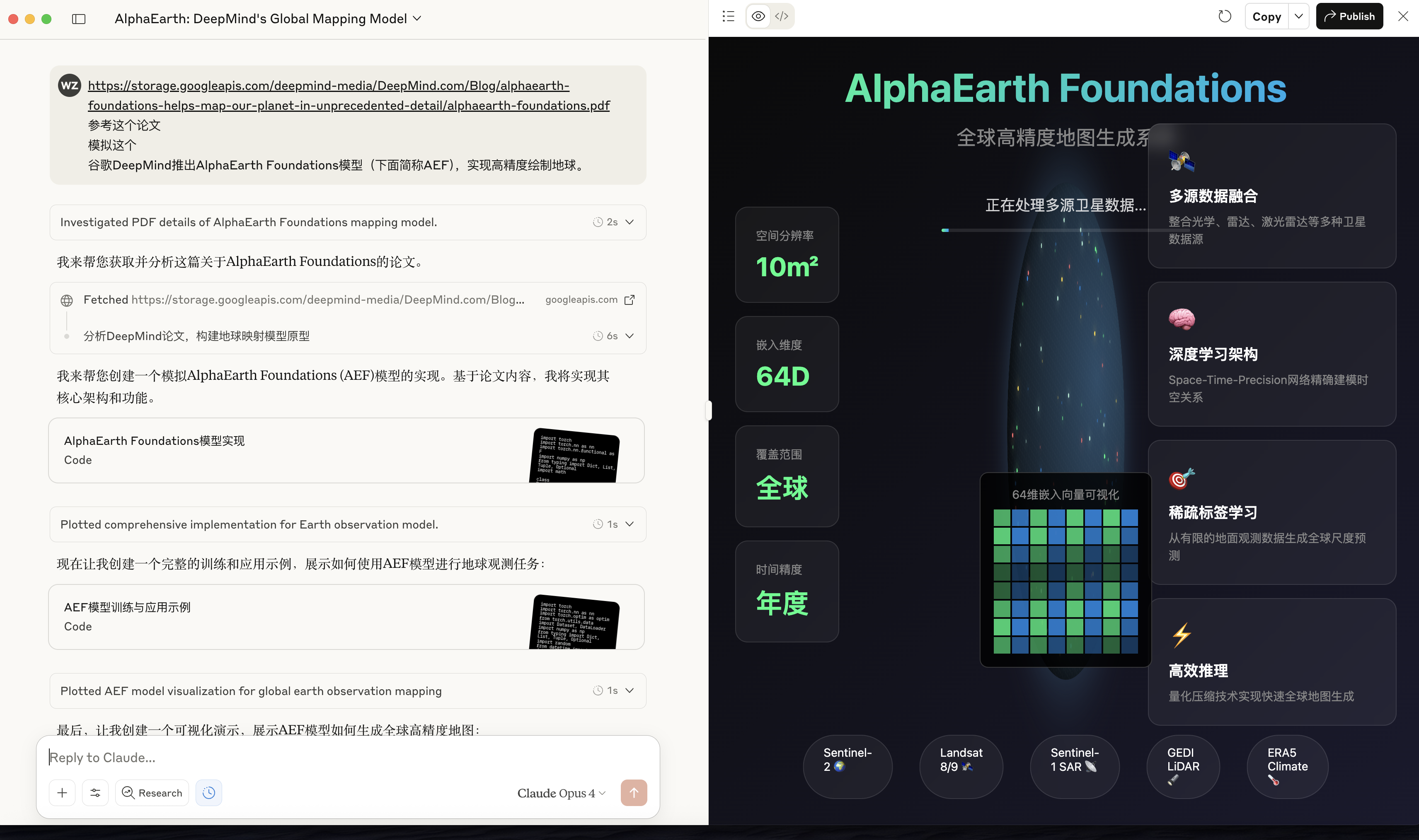Click the globe icon beside the Fetched link
This screenshot has width=1419, height=840.
67,300
